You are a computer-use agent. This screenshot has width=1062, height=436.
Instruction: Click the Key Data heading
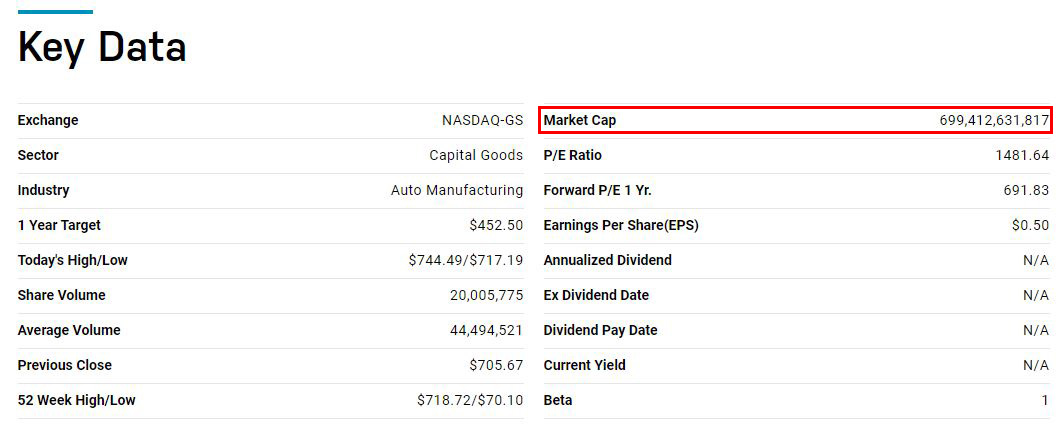(x=102, y=47)
